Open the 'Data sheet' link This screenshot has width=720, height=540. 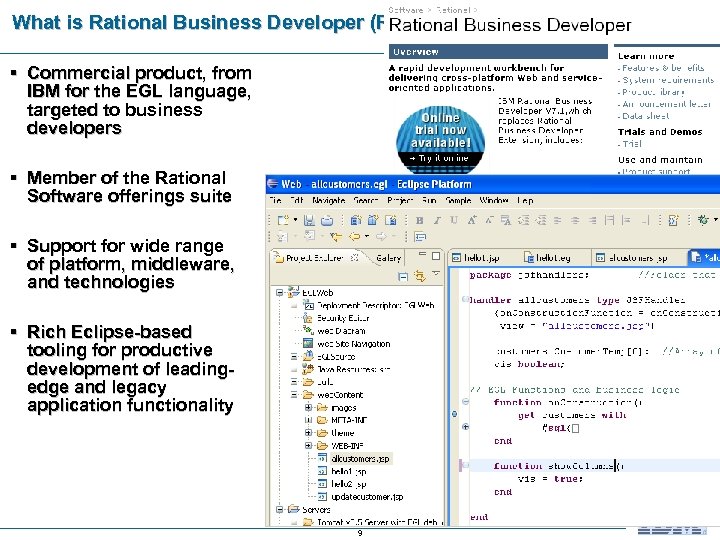[646, 116]
